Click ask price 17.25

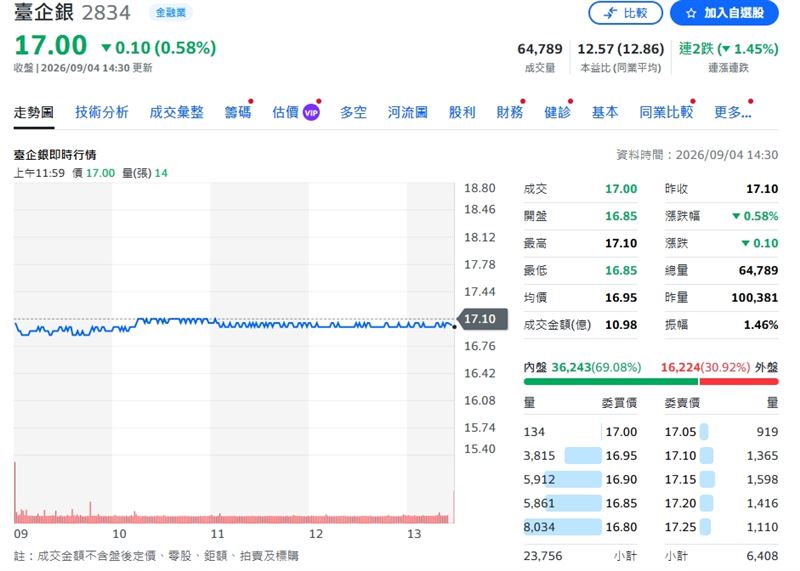(680, 527)
